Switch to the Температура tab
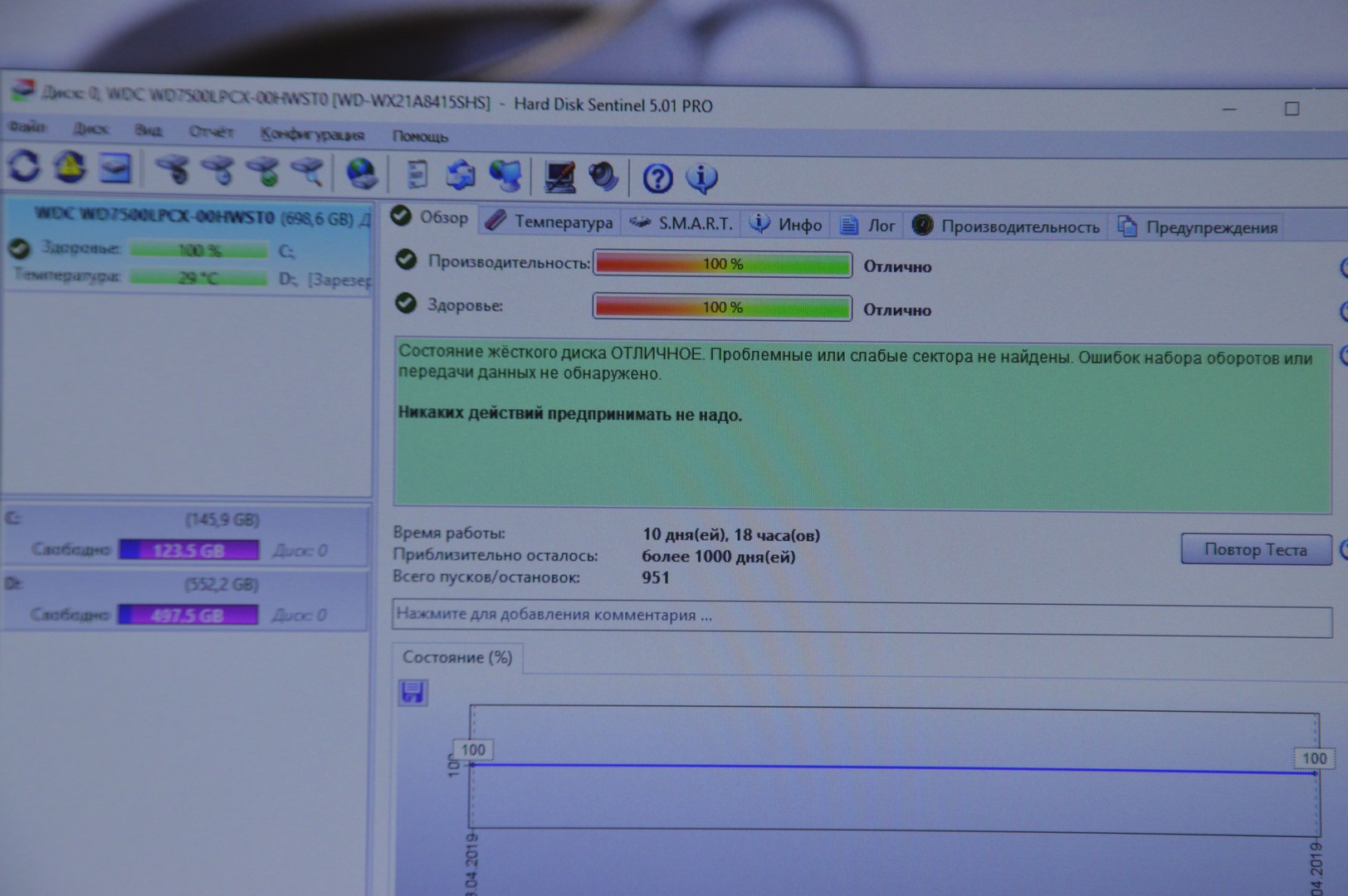 [549, 222]
